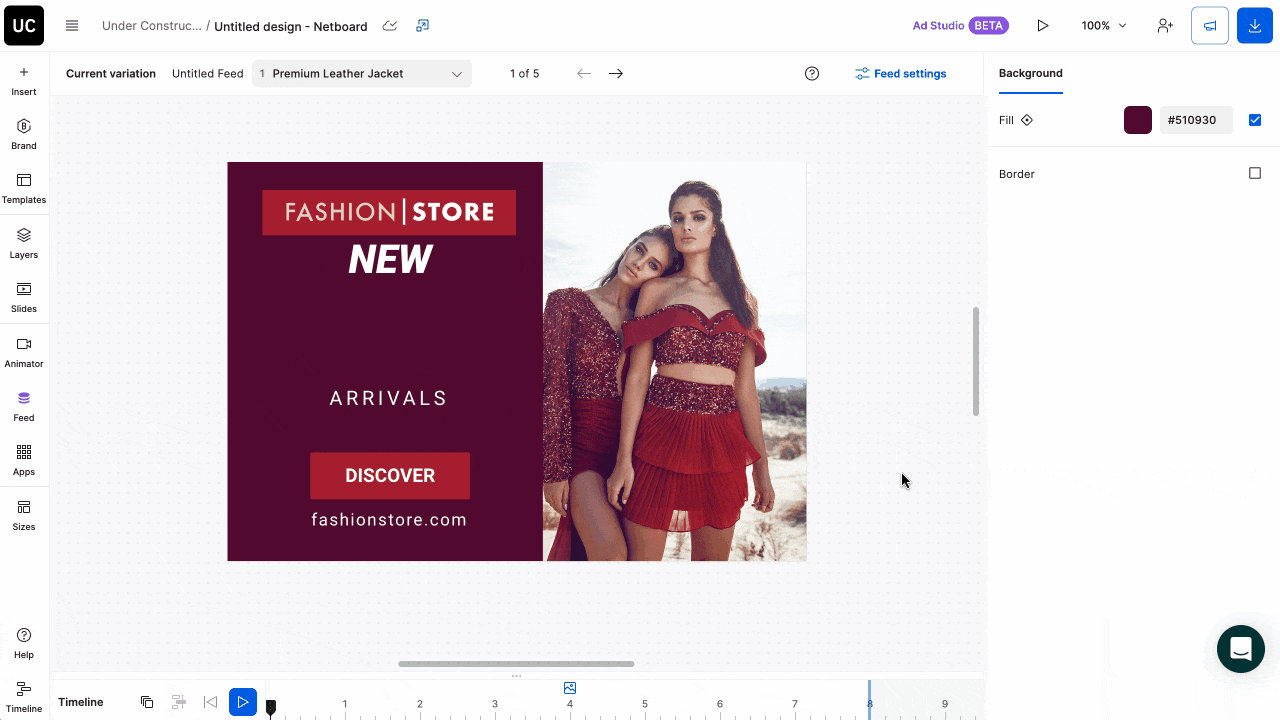Click the blue download button

click(1255, 26)
